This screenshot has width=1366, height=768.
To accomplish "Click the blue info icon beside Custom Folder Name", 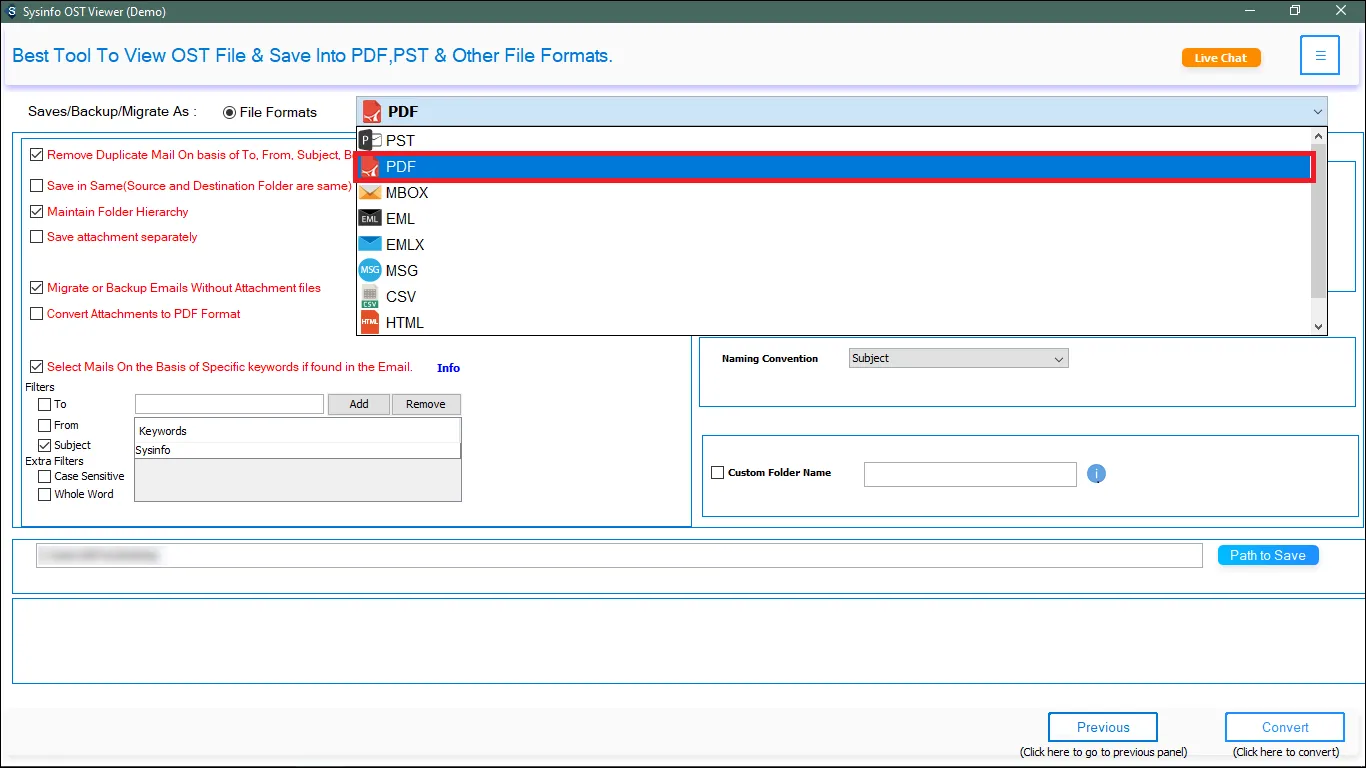I will click(1096, 474).
